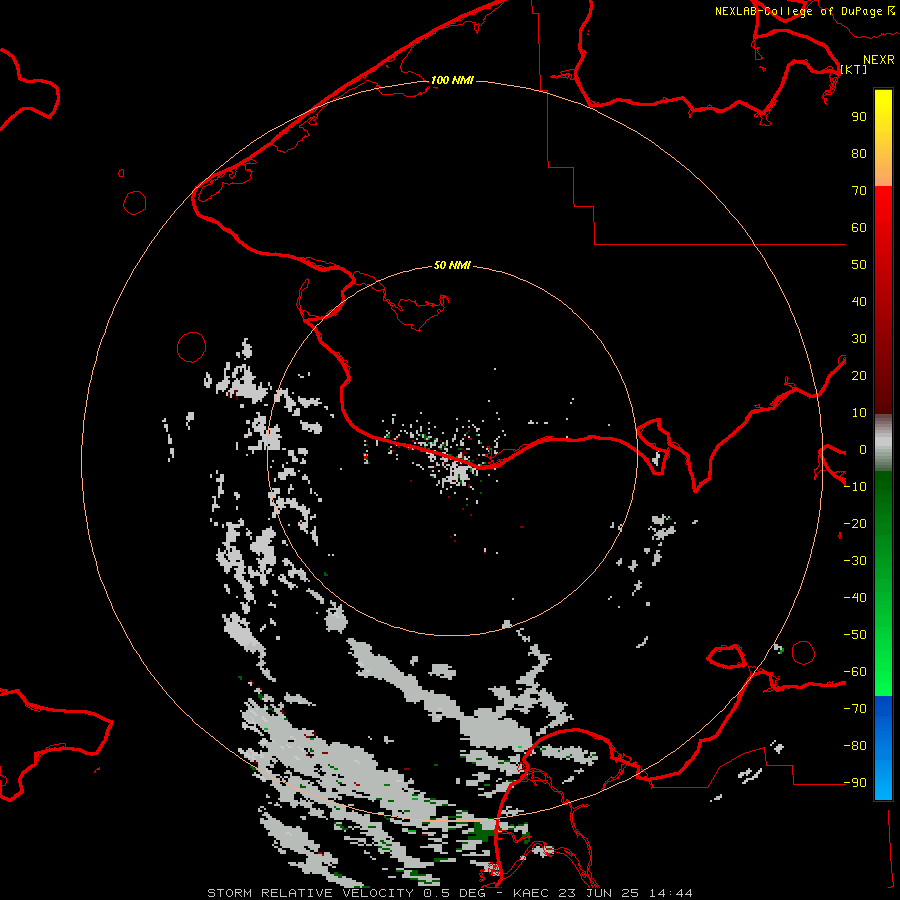Click the -30 value on the velocity scale
Screen dimensions: 900x900
(855, 561)
